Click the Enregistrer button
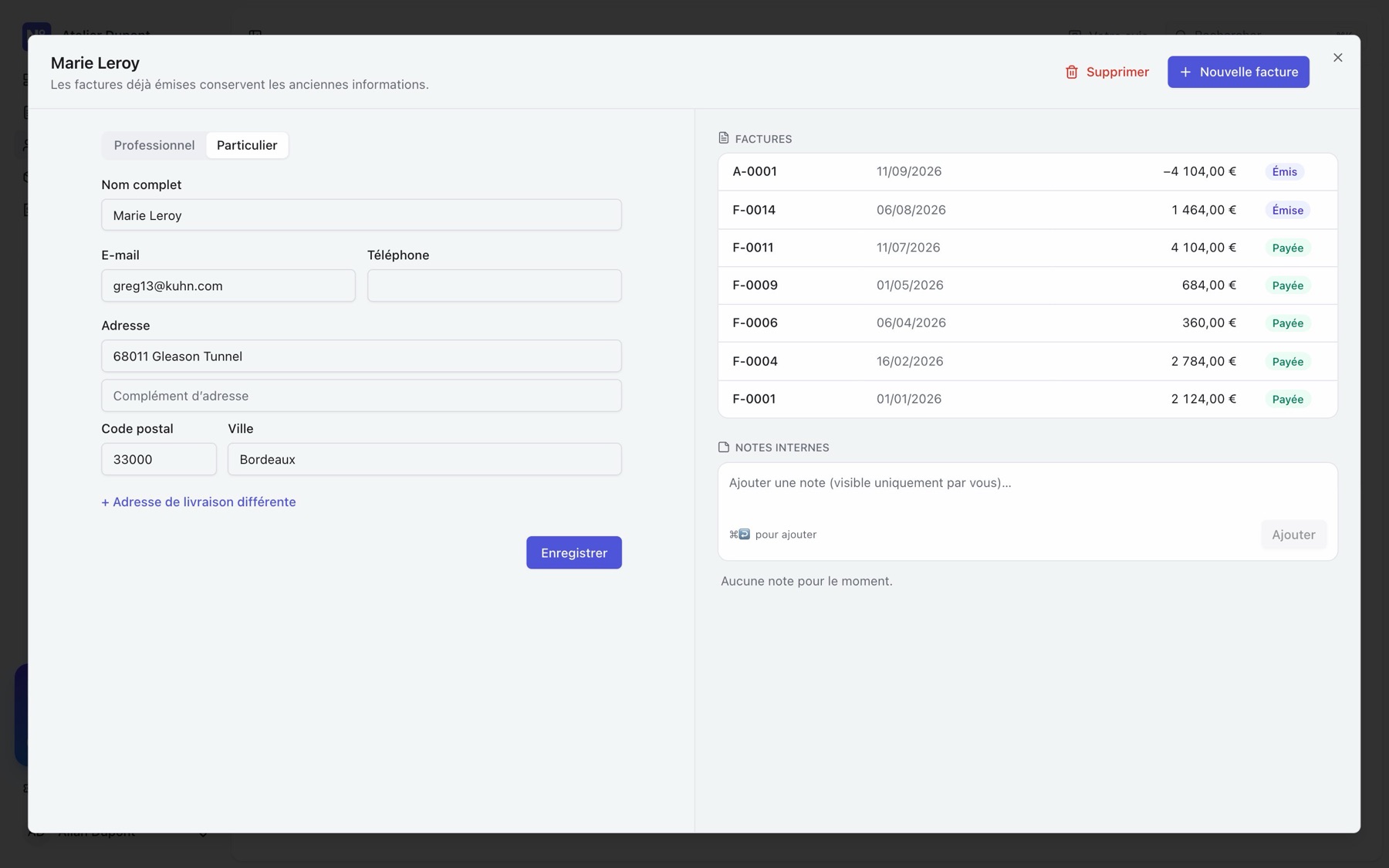This screenshot has width=1389, height=868. (574, 552)
